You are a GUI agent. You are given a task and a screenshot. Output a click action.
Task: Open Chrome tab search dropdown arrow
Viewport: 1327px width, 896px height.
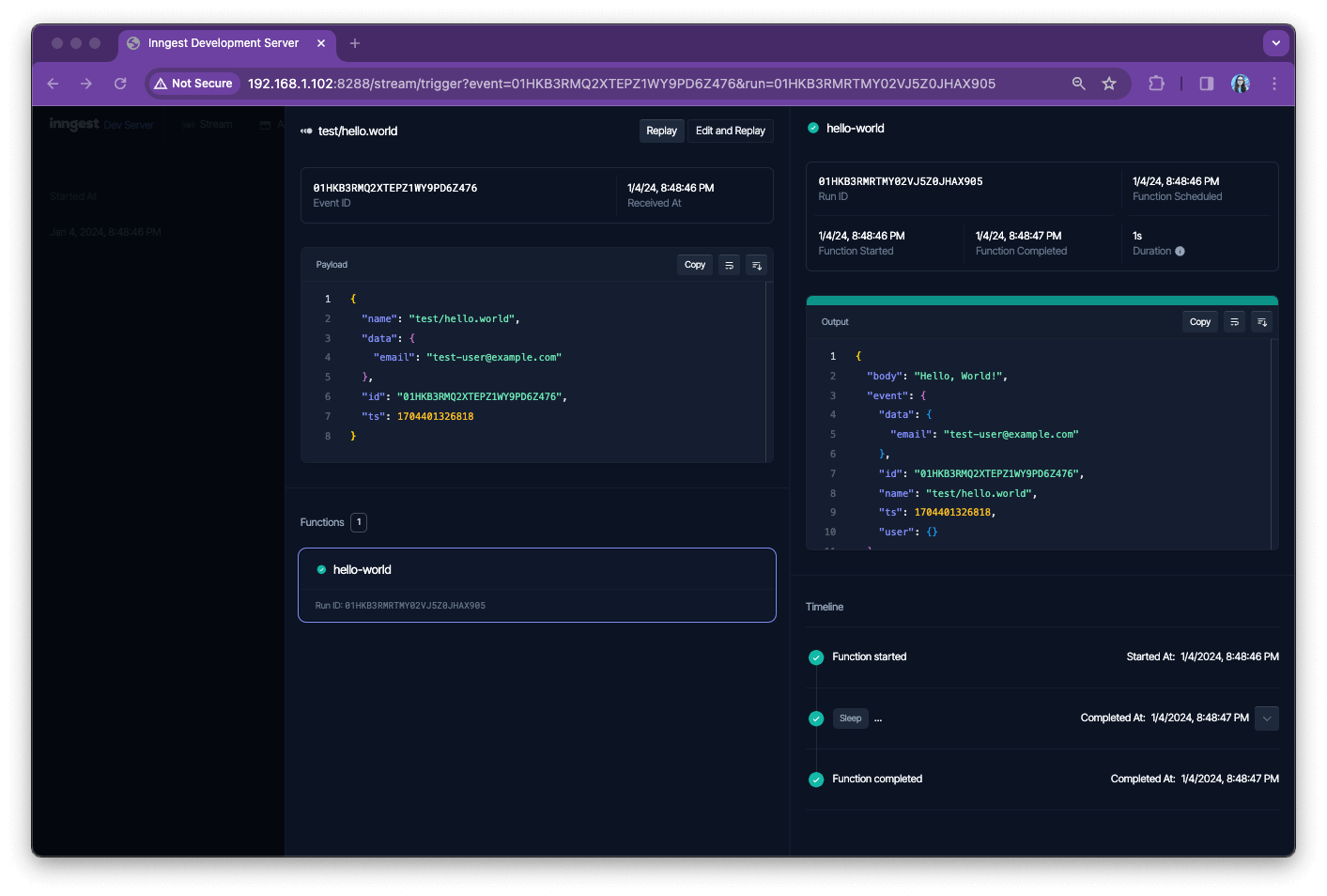1275,43
